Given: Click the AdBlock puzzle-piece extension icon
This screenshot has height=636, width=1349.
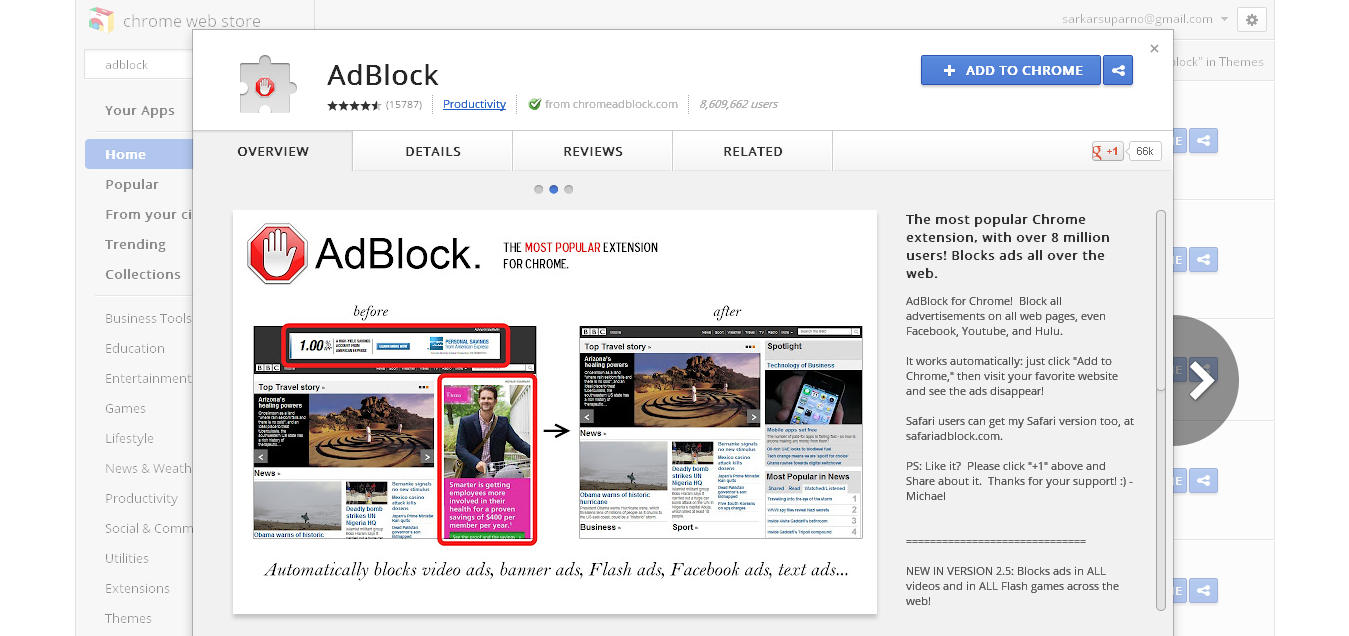Looking at the screenshot, I should [267, 86].
